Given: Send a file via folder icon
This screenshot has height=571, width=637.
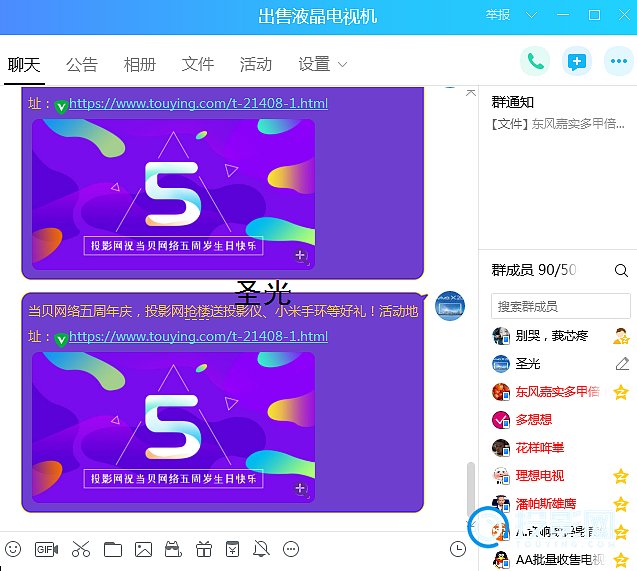Looking at the screenshot, I should point(113,549).
